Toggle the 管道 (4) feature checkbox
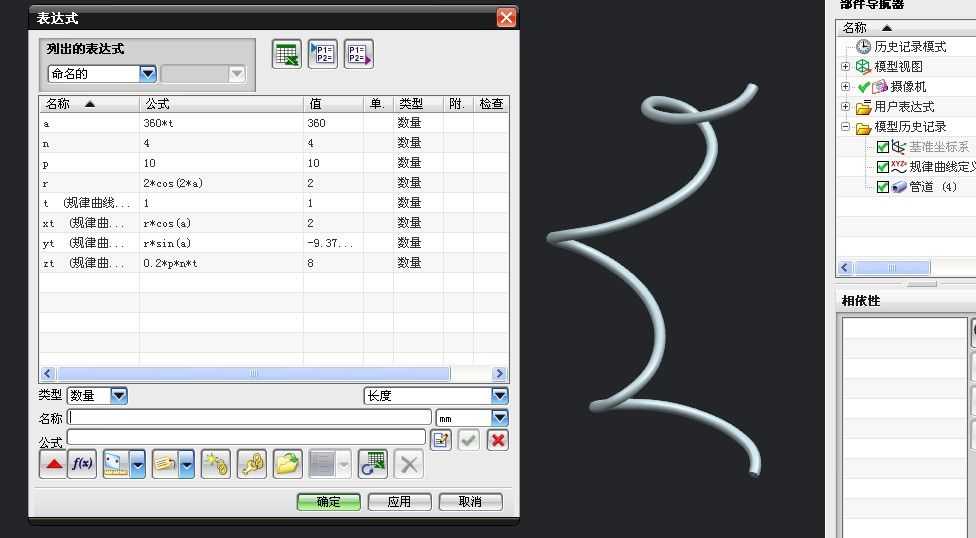The image size is (976, 538). [882, 187]
